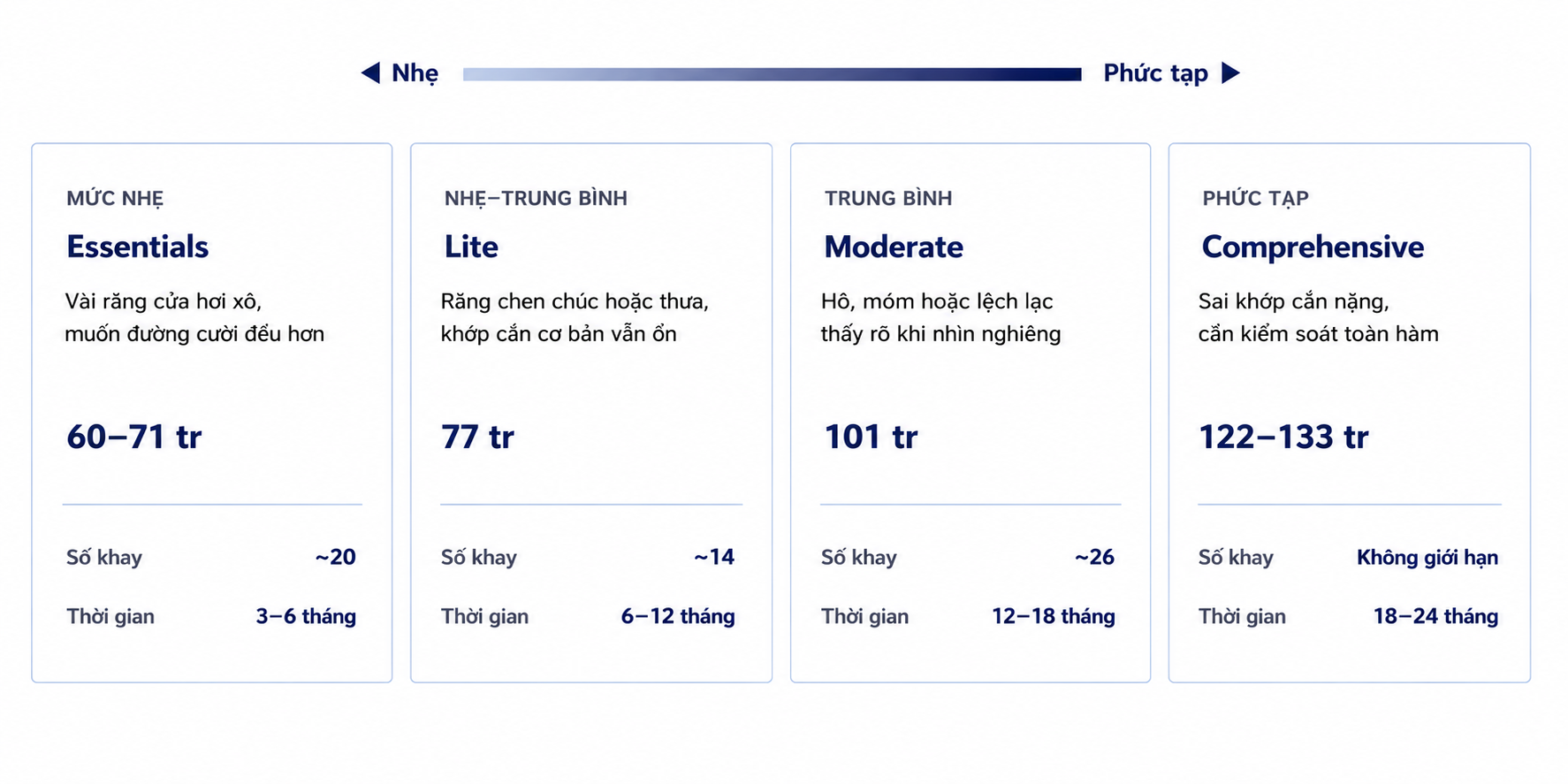The width and height of the screenshot is (1568, 784).
Task: Click the ~14 tray count in Lite
Action: point(714,557)
